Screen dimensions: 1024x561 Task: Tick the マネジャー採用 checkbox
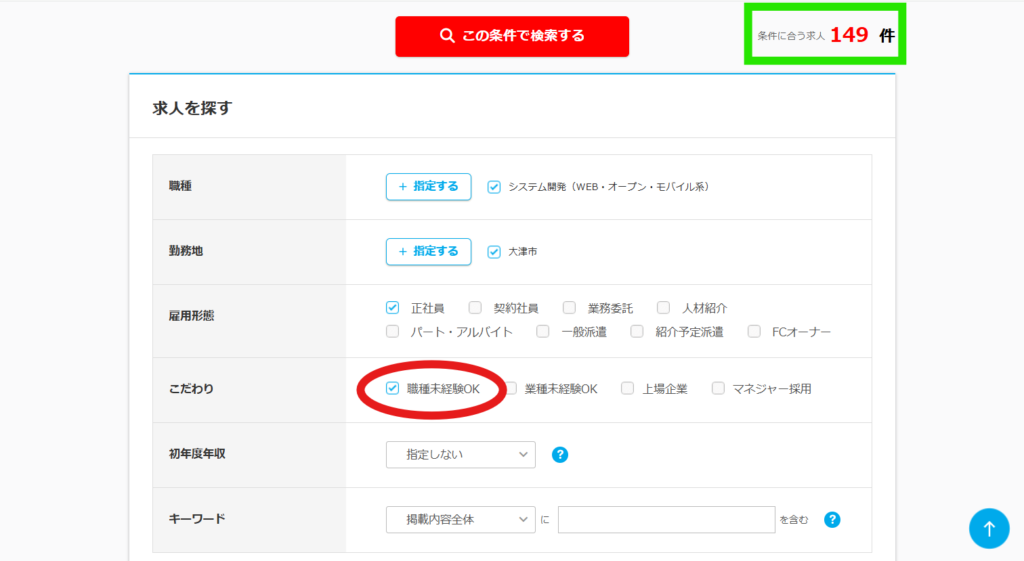tap(718, 389)
